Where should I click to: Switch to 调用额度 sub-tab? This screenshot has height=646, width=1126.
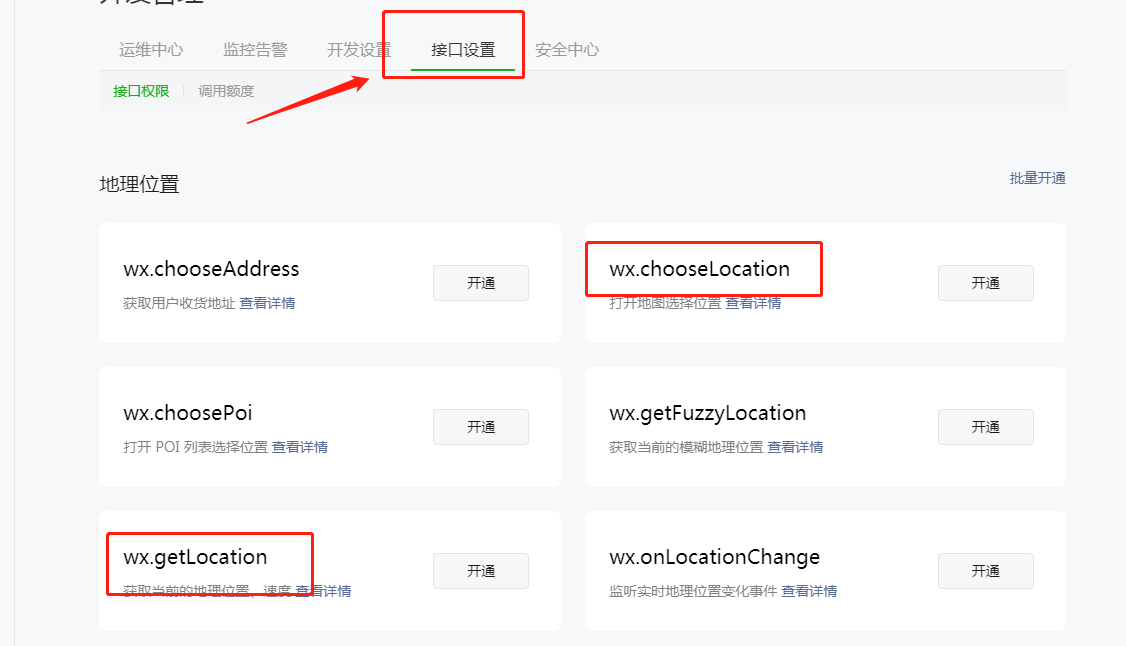[226, 91]
